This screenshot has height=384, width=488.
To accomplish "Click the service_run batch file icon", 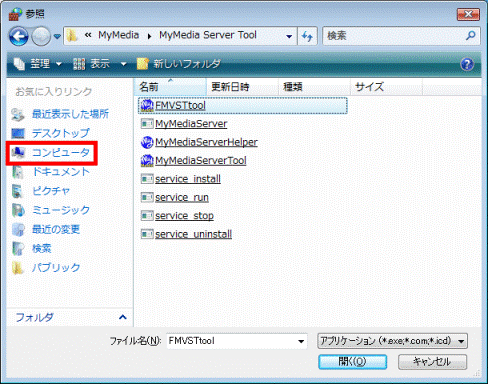I will [147, 198].
